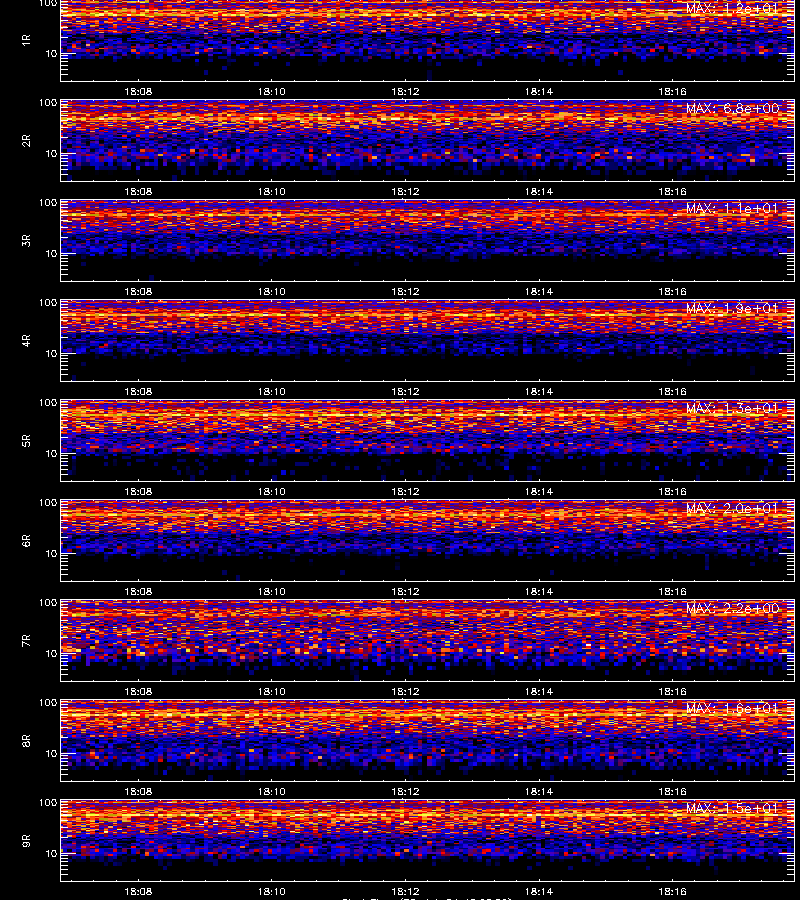Screen dimensions: 800x900
Task: Click the 18:14 tick label below panel 5R
Action: coord(539,491)
